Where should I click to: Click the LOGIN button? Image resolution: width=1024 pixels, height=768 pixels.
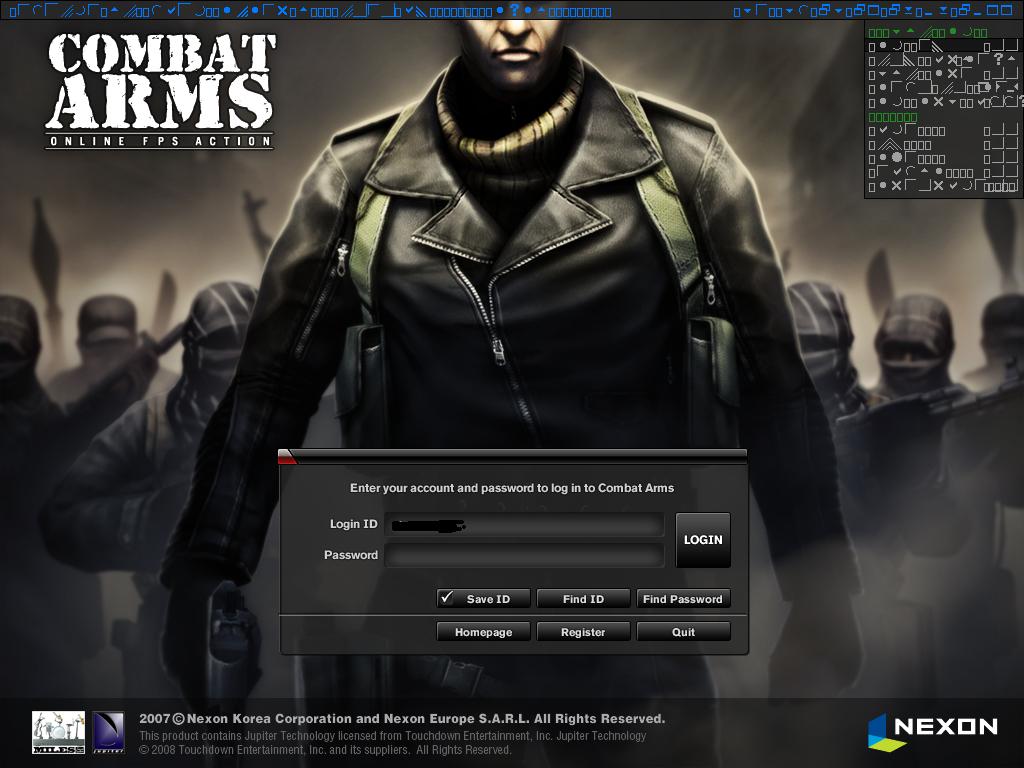pos(703,540)
